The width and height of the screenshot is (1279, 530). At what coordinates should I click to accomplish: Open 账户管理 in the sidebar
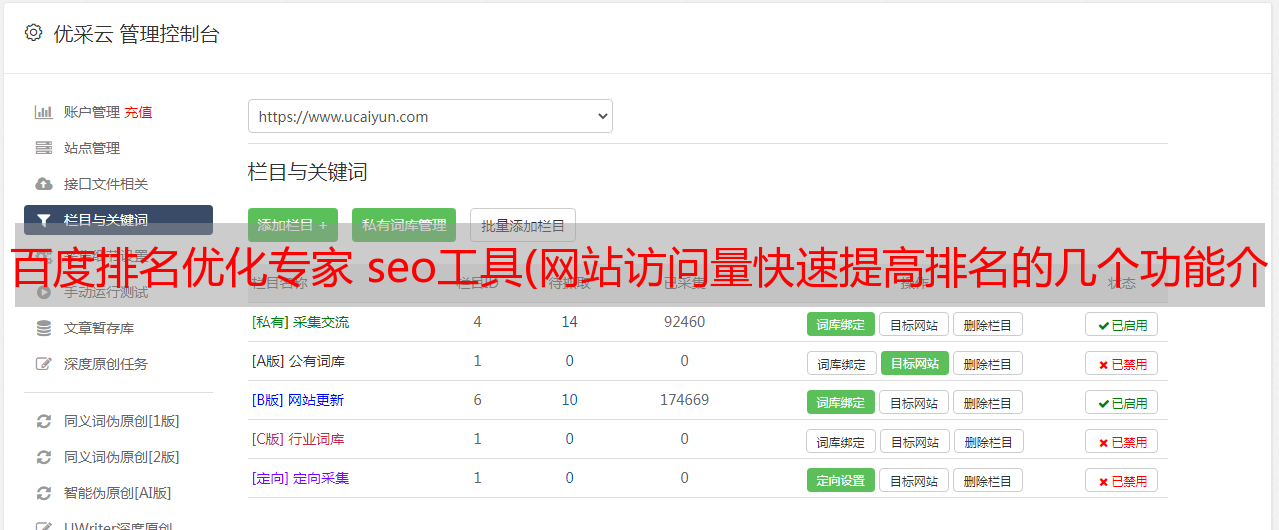click(x=92, y=112)
